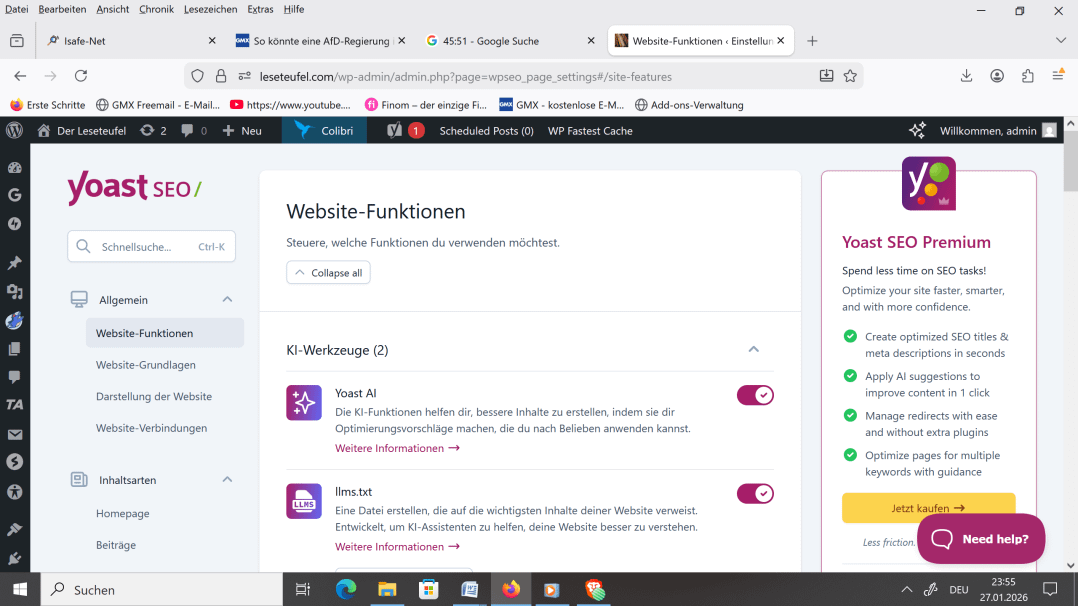This screenshot has width=1078, height=606.
Task: Click the Jetzt kaufen button
Action: coord(928,508)
